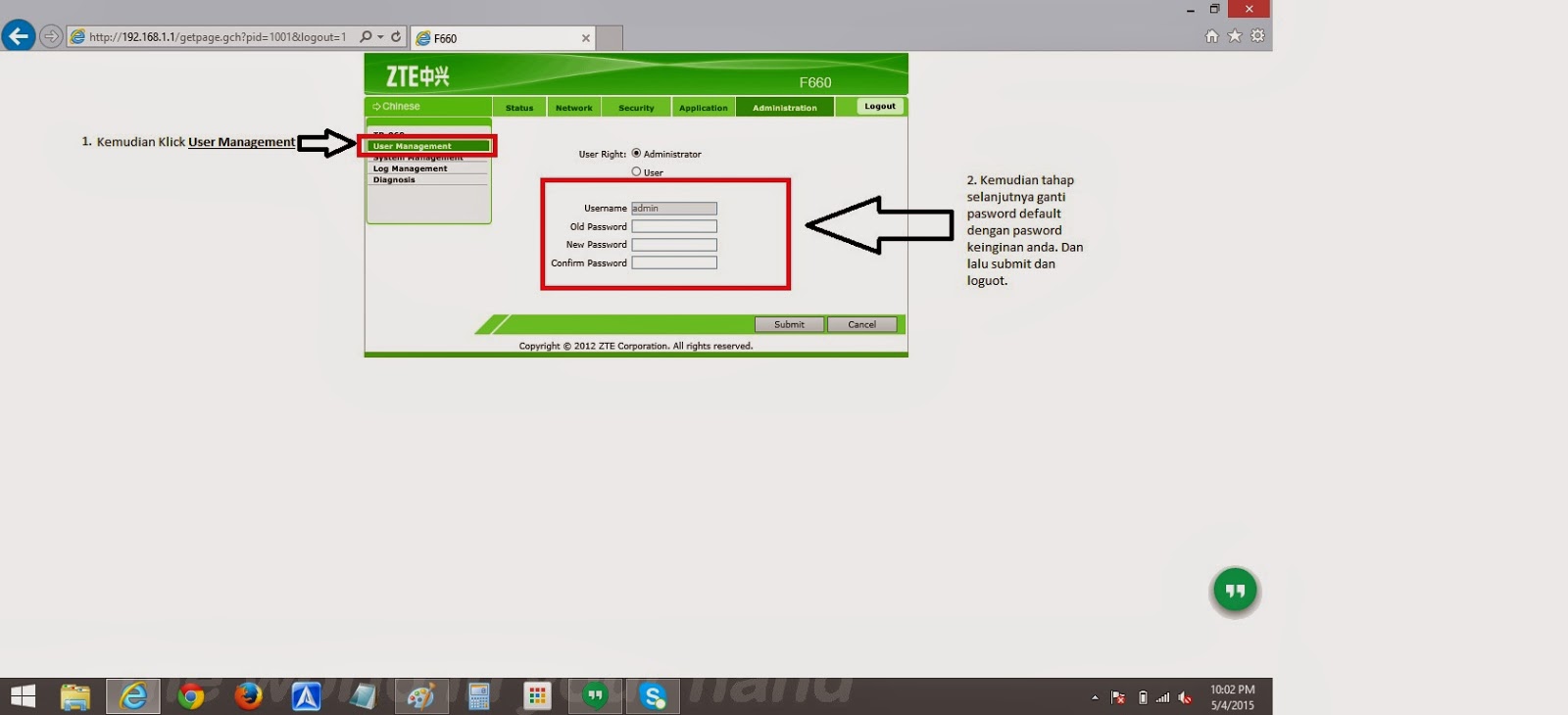Click the Cancel button
Screen dimensions: 1568x715
(862, 324)
